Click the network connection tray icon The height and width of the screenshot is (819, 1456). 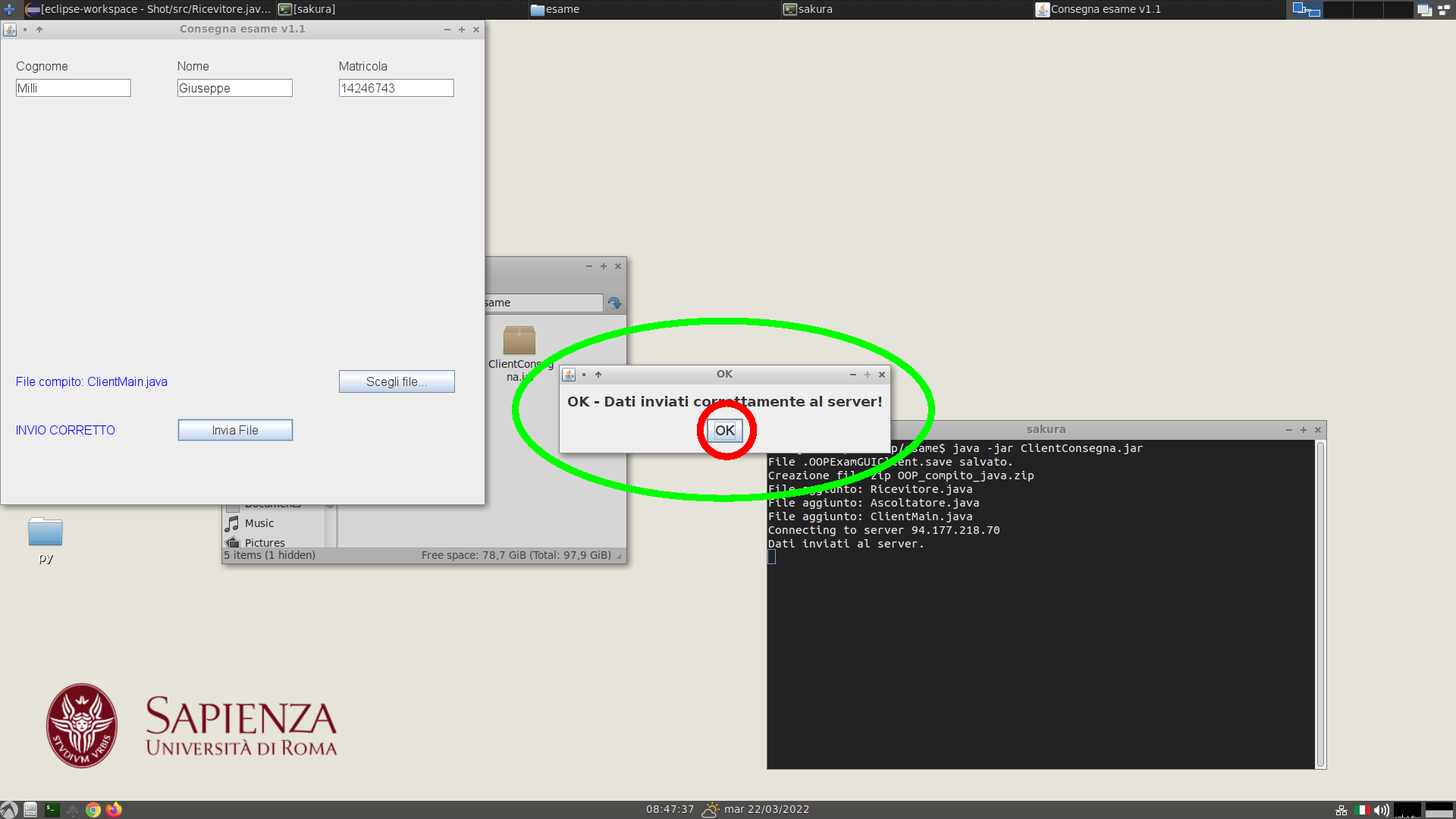coord(1341,810)
